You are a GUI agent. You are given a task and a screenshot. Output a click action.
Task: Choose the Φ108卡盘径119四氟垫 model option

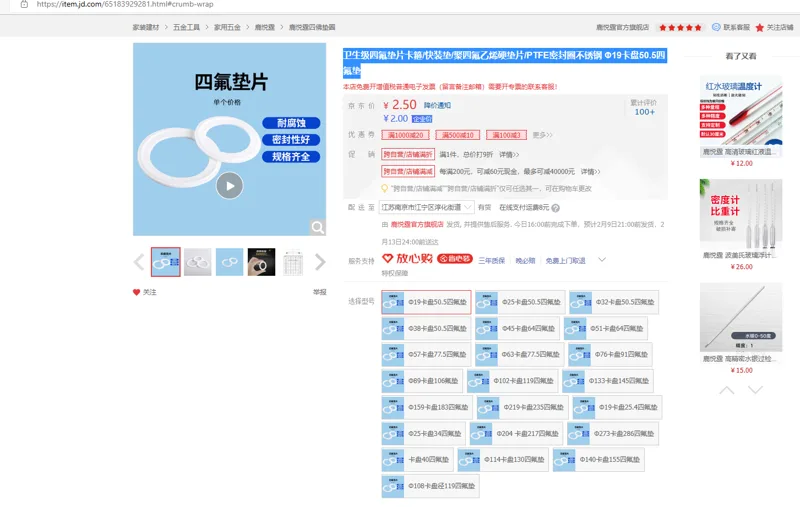430,487
